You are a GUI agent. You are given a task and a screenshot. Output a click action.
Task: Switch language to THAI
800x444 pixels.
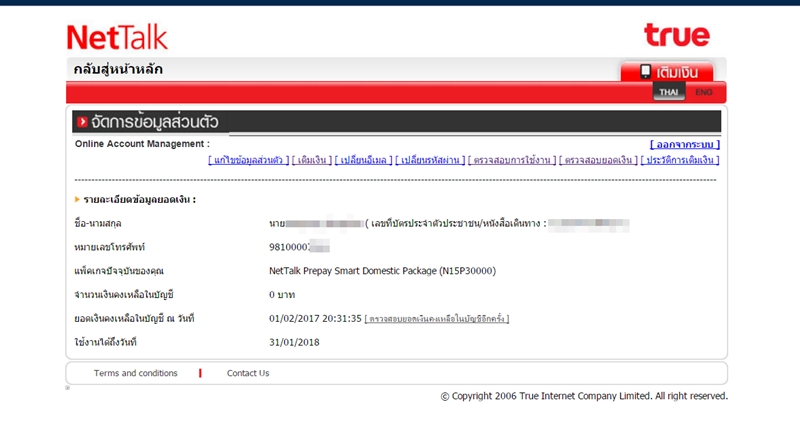pyautogui.click(x=669, y=92)
